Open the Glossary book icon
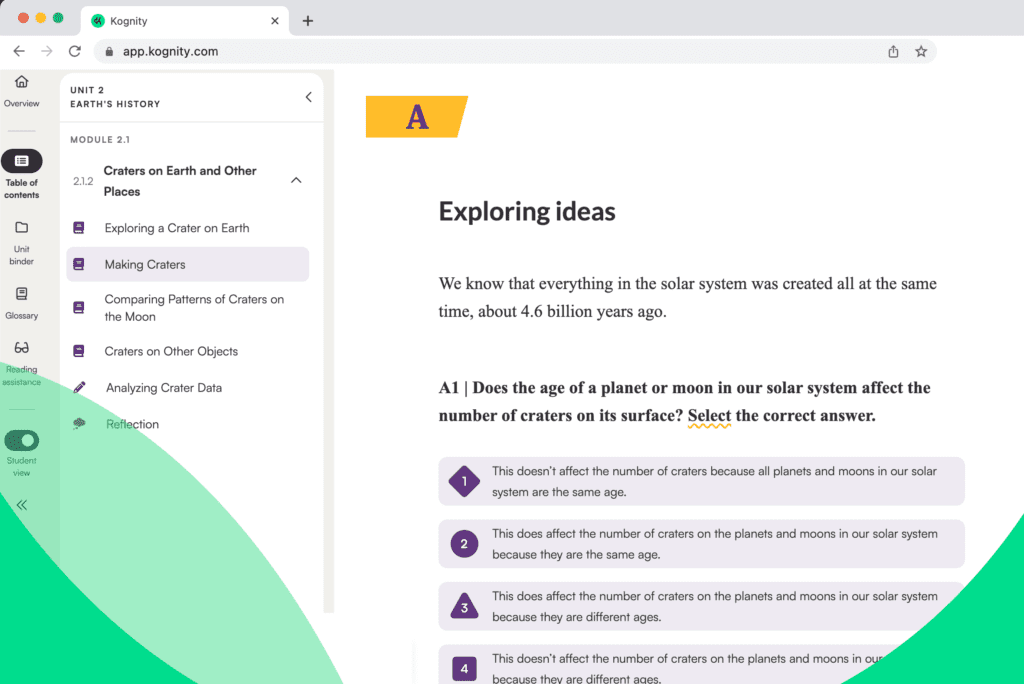Image resolution: width=1024 pixels, height=684 pixels. tap(22, 294)
